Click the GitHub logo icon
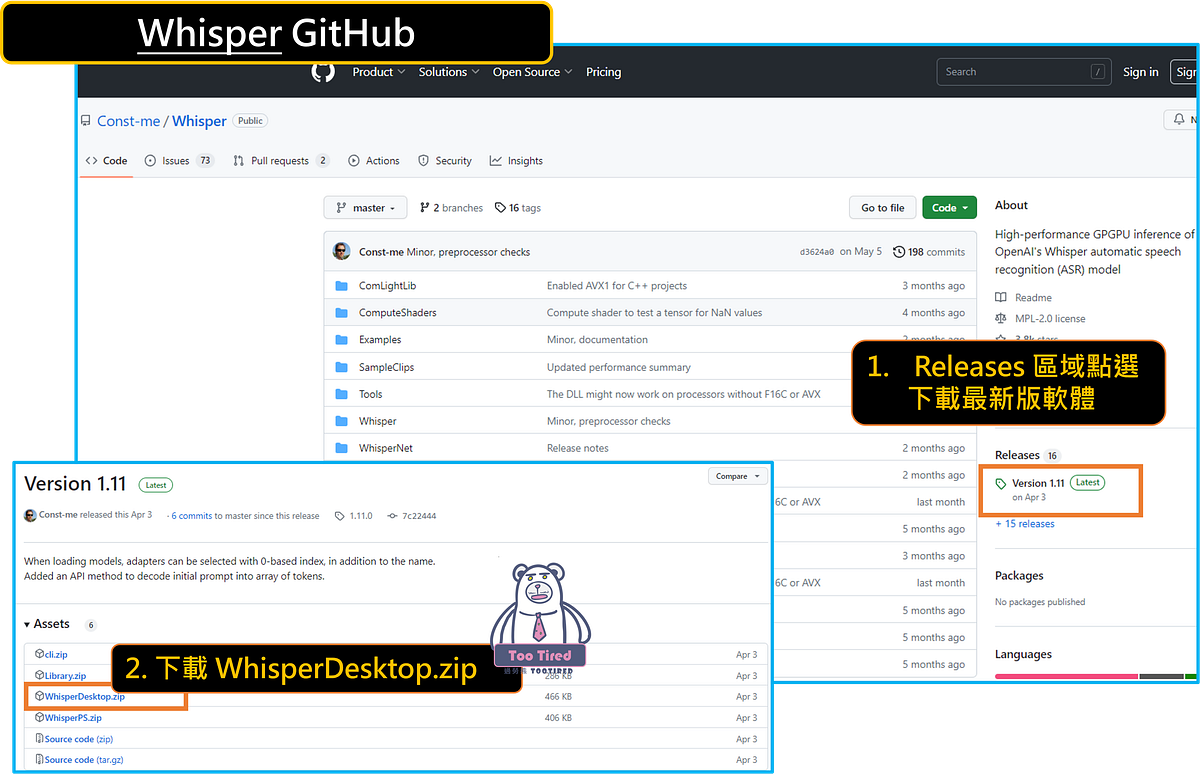Viewport: 1200px width, 774px height. click(322, 71)
